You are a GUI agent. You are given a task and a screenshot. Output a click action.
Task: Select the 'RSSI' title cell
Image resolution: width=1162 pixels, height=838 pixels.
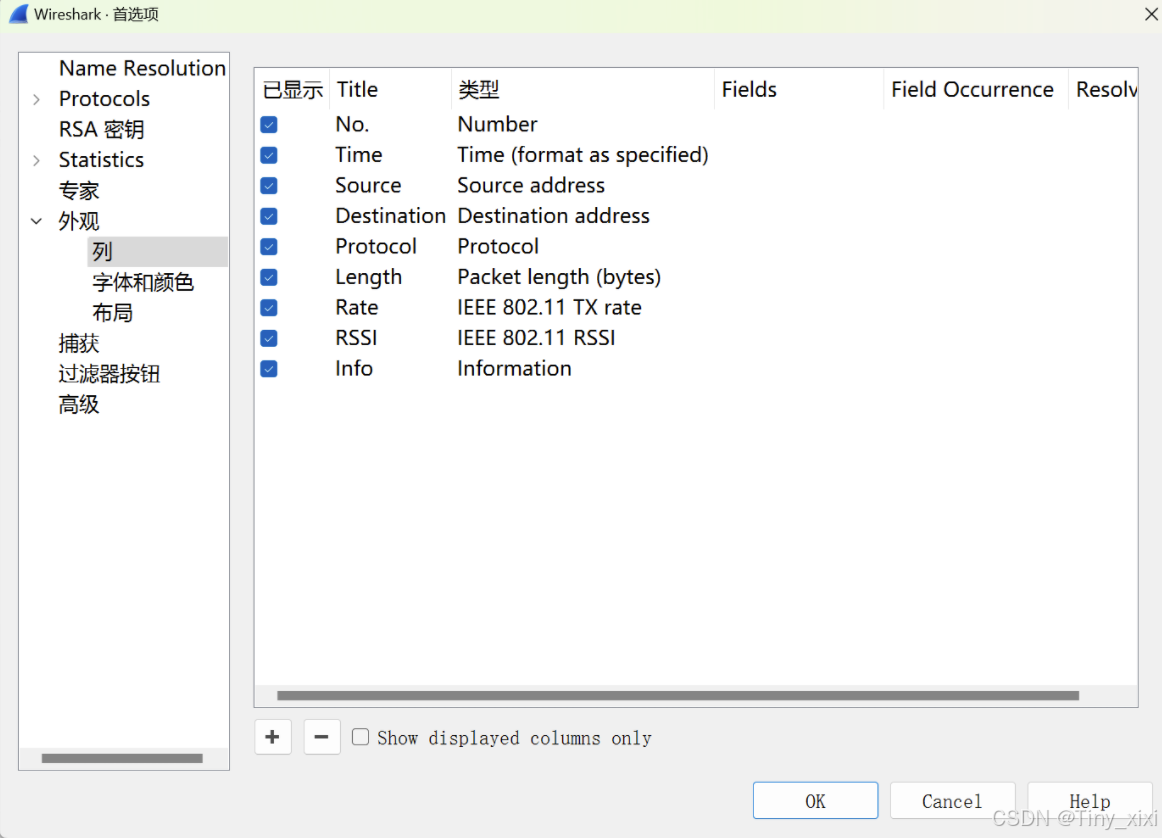pyautogui.click(x=356, y=339)
